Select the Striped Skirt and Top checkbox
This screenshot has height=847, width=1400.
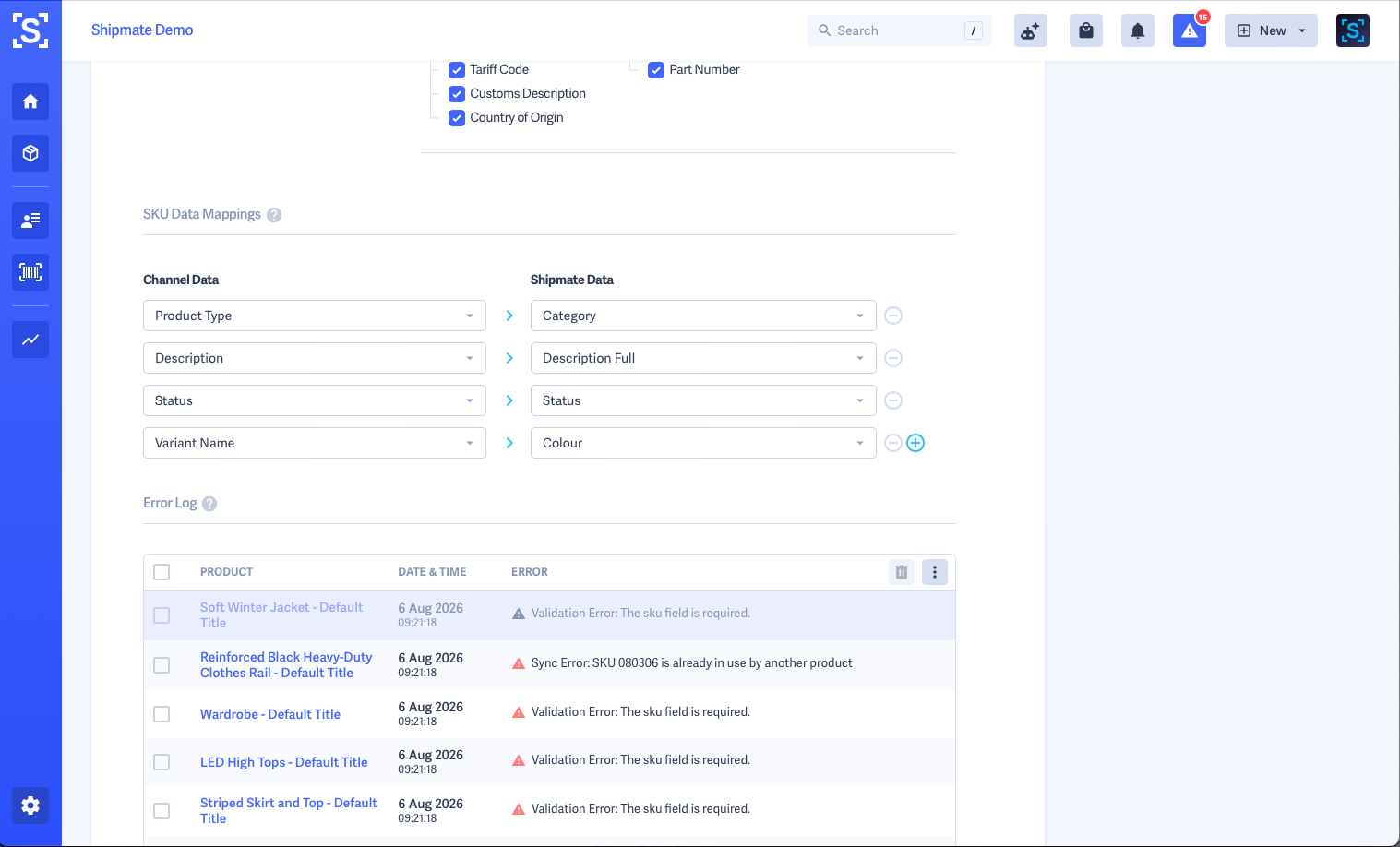162,811
